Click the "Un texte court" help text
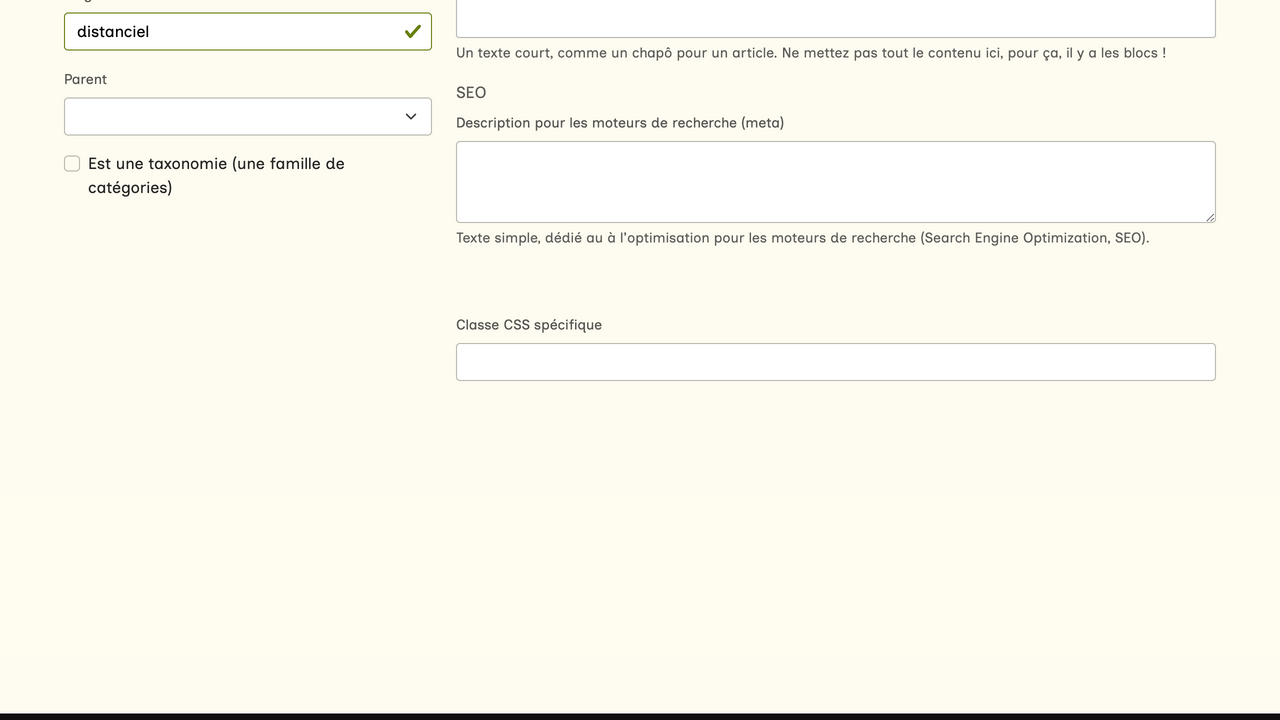 (810, 53)
